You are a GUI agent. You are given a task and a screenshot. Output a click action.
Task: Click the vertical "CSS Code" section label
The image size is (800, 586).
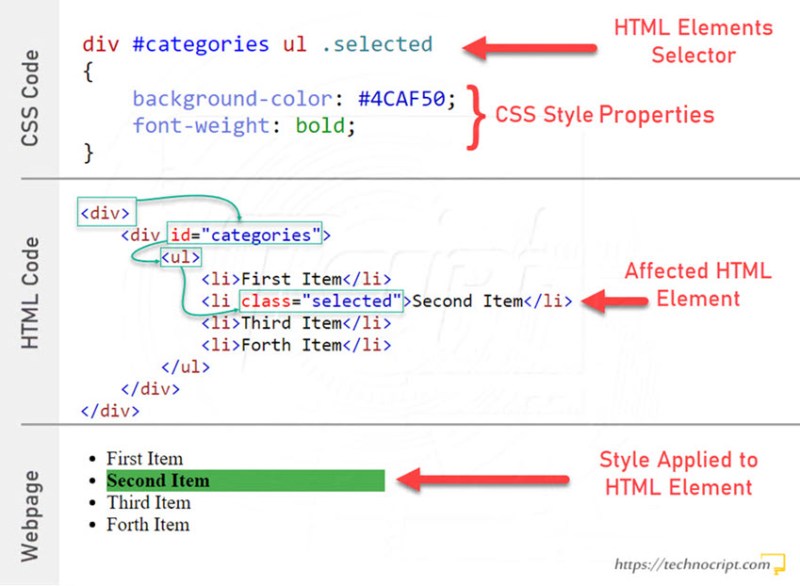pos(30,98)
